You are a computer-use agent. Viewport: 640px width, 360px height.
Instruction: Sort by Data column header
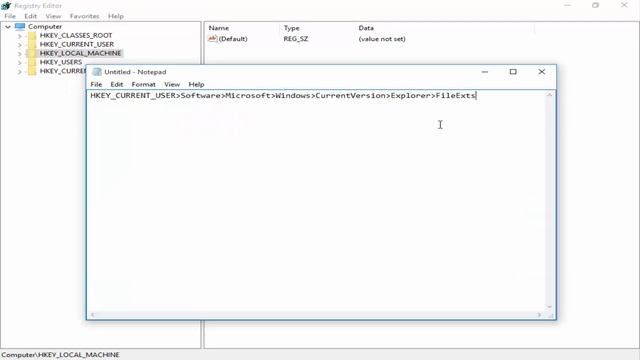366,28
